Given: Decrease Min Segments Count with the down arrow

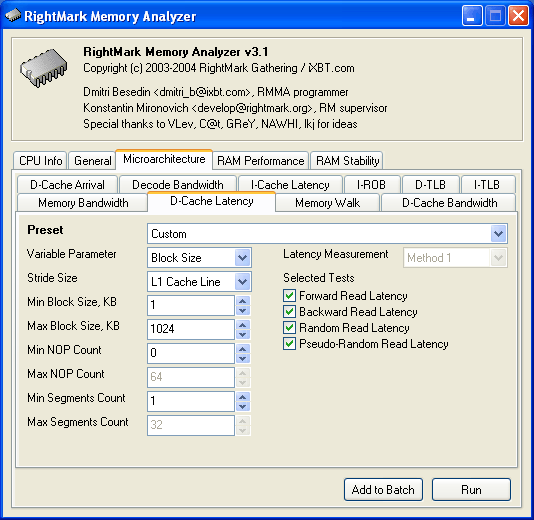Looking at the screenshot, I should [242, 406].
